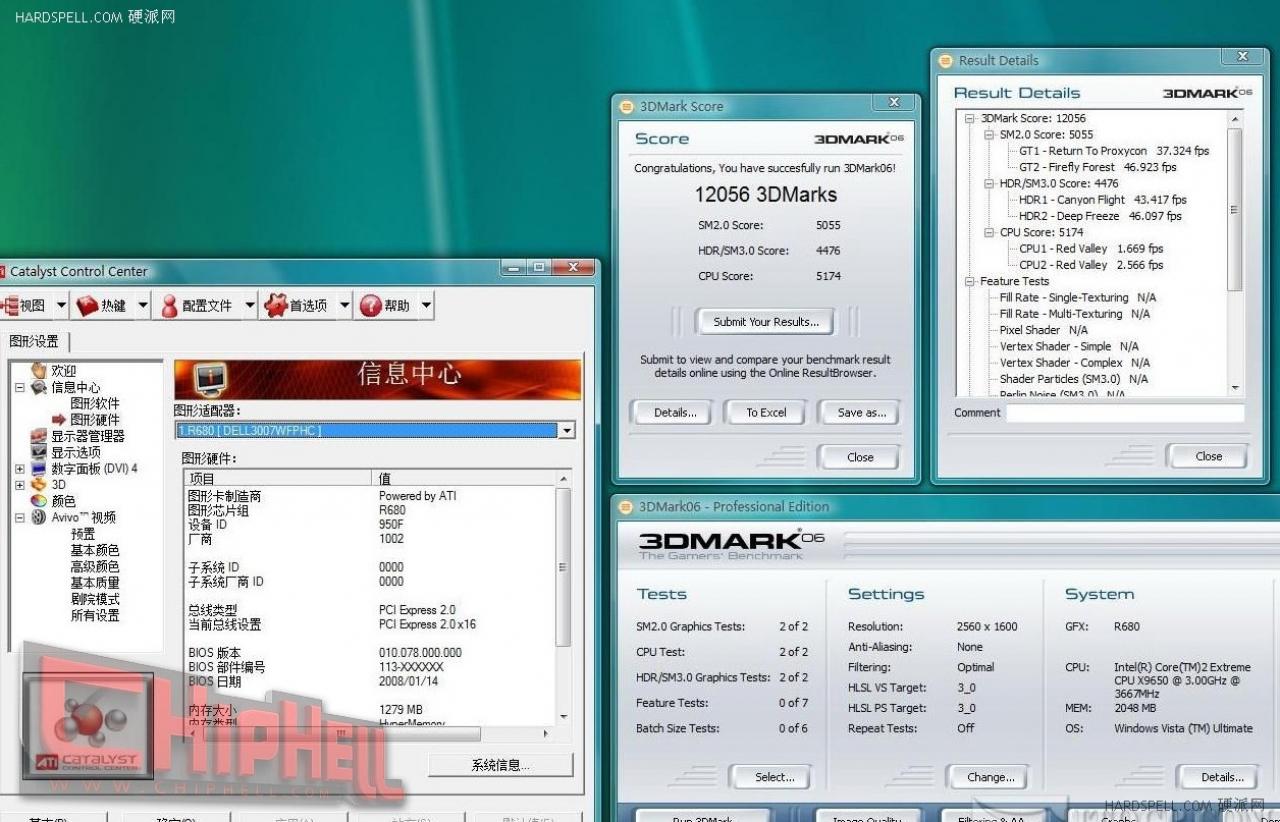Select 剧院模式 under Avivo 视频
The width and height of the screenshot is (1280, 822).
[95, 599]
